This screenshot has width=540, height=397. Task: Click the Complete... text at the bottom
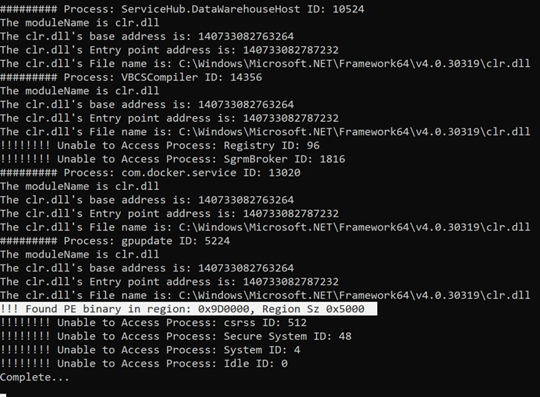coord(34,377)
